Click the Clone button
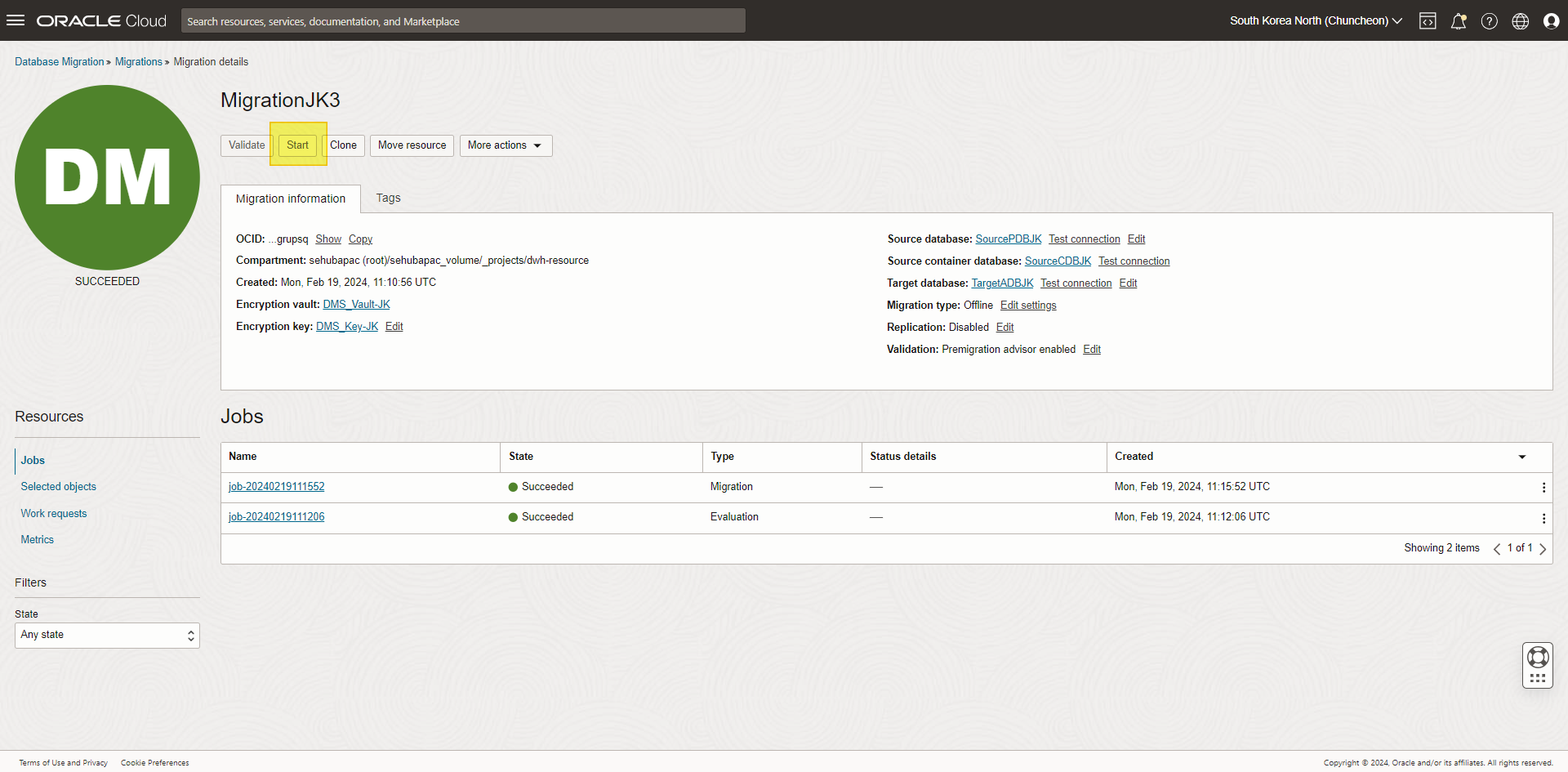The width and height of the screenshot is (1568, 772). (343, 145)
